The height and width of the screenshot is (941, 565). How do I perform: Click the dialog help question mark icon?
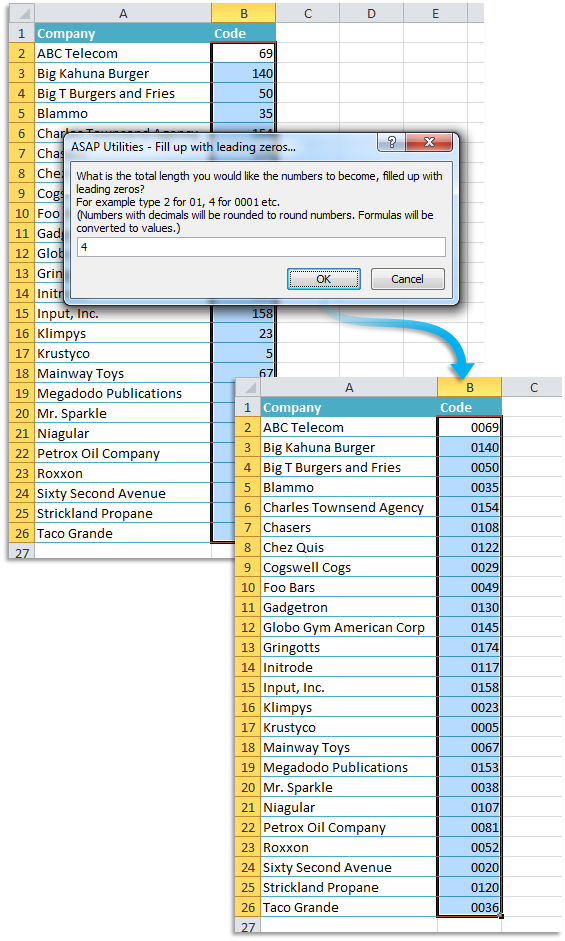[391, 142]
